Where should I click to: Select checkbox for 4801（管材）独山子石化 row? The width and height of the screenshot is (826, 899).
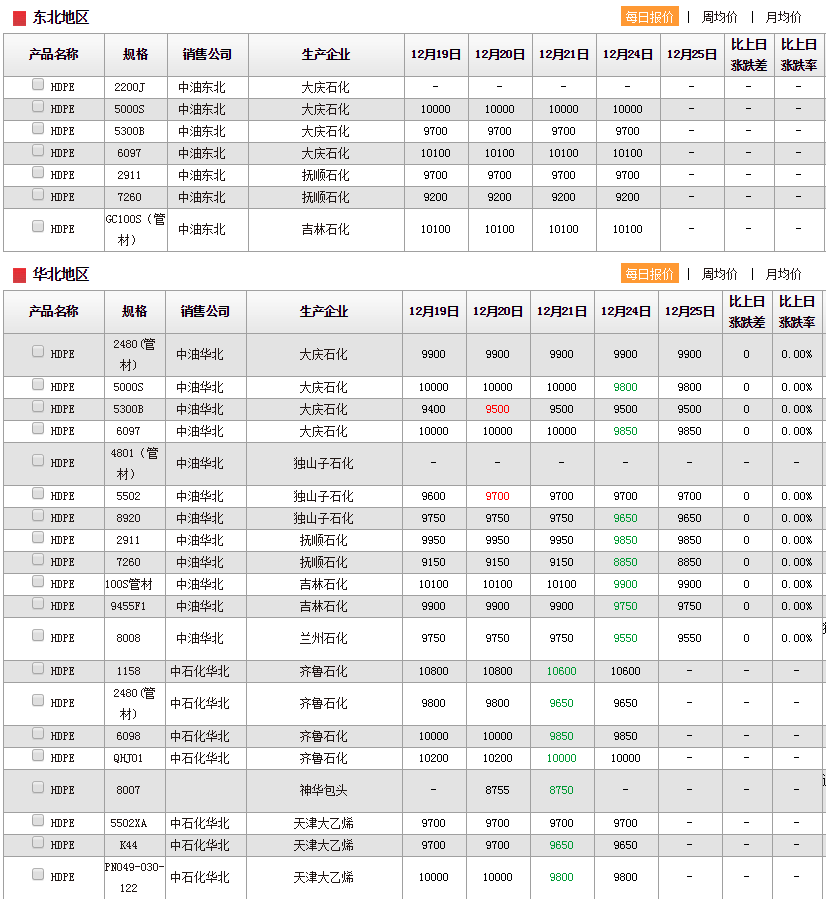click(x=38, y=460)
